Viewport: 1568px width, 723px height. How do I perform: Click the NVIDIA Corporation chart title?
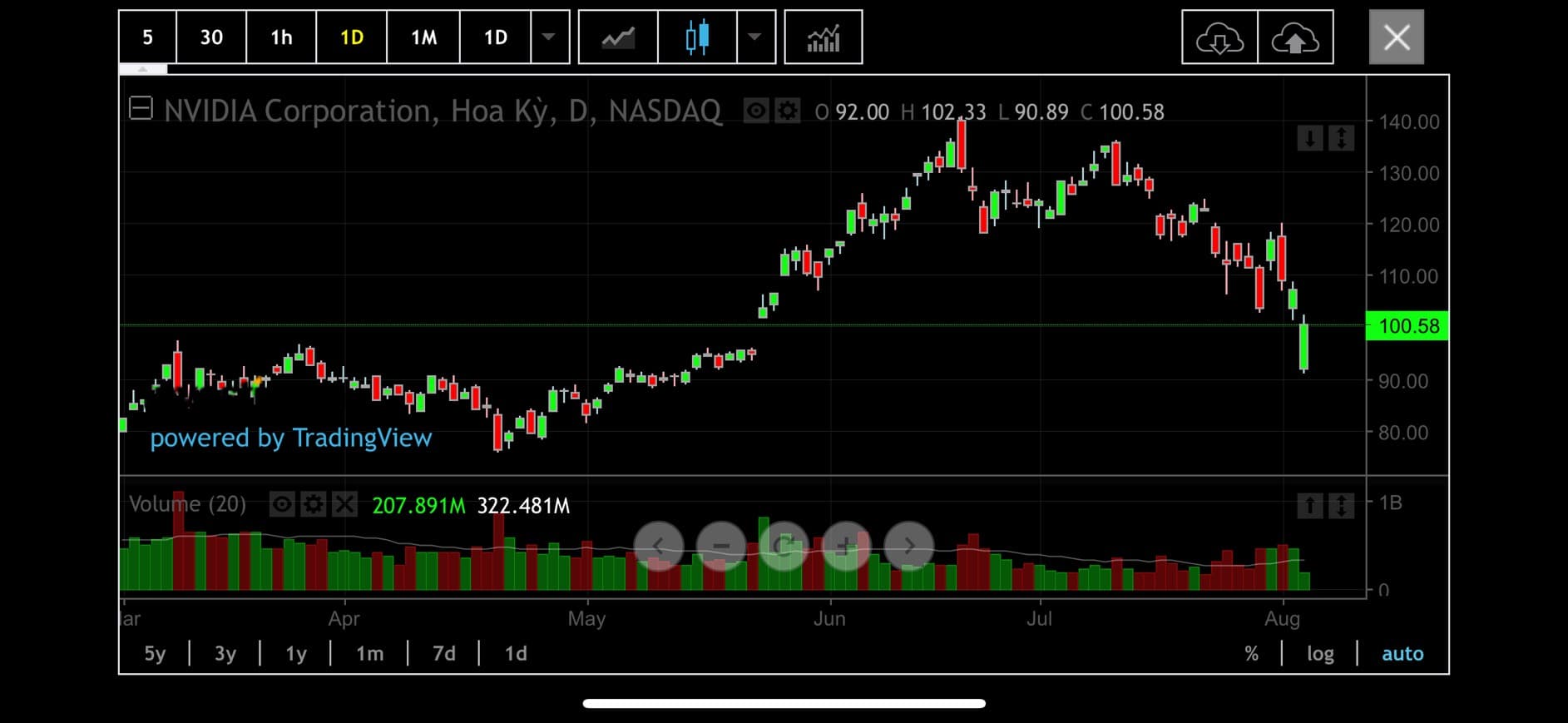pos(443,111)
